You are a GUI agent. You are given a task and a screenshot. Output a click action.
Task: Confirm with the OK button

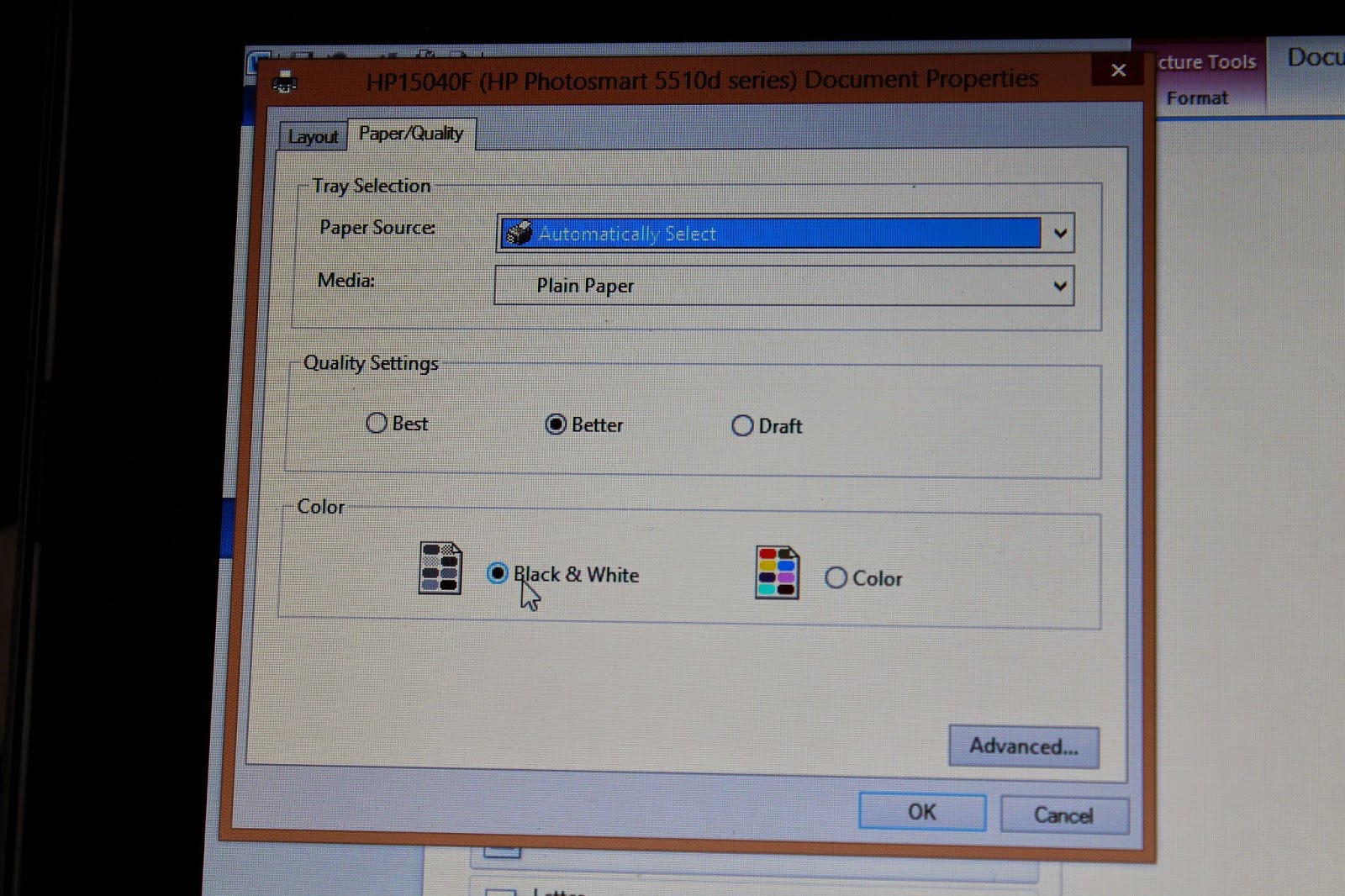coord(922,812)
